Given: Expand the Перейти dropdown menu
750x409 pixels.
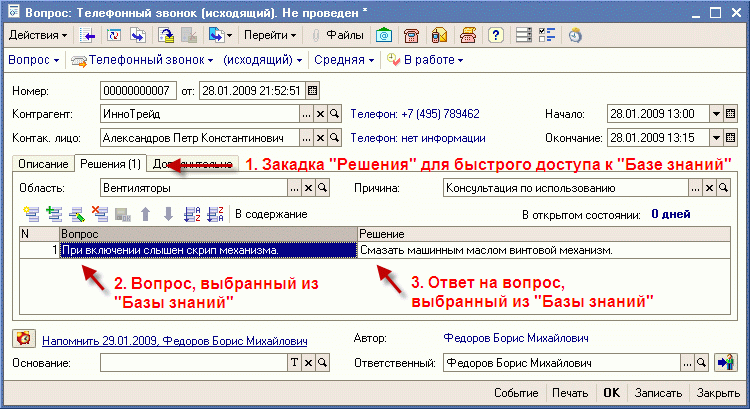Looking at the screenshot, I should 270,35.
